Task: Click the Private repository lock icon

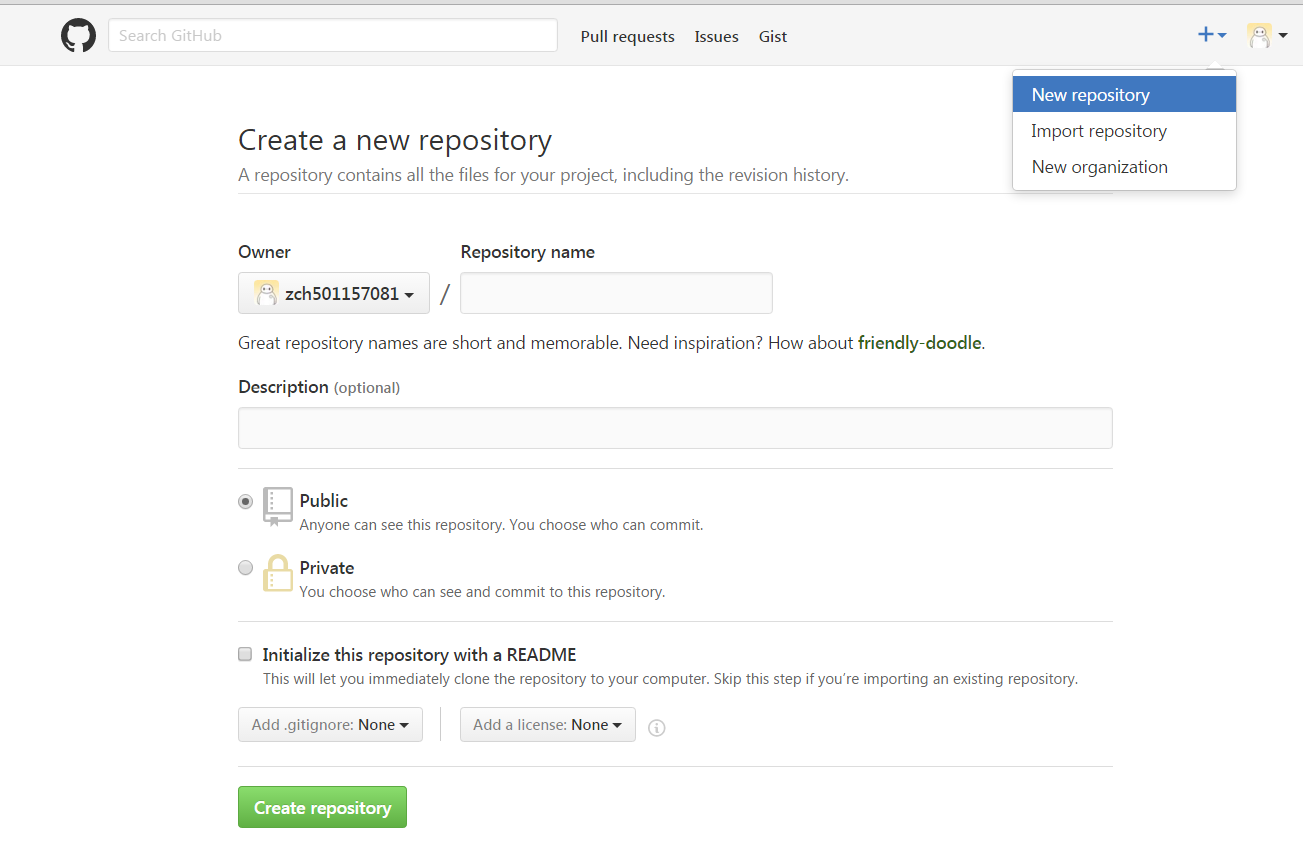Action: [x=278, y=573]
